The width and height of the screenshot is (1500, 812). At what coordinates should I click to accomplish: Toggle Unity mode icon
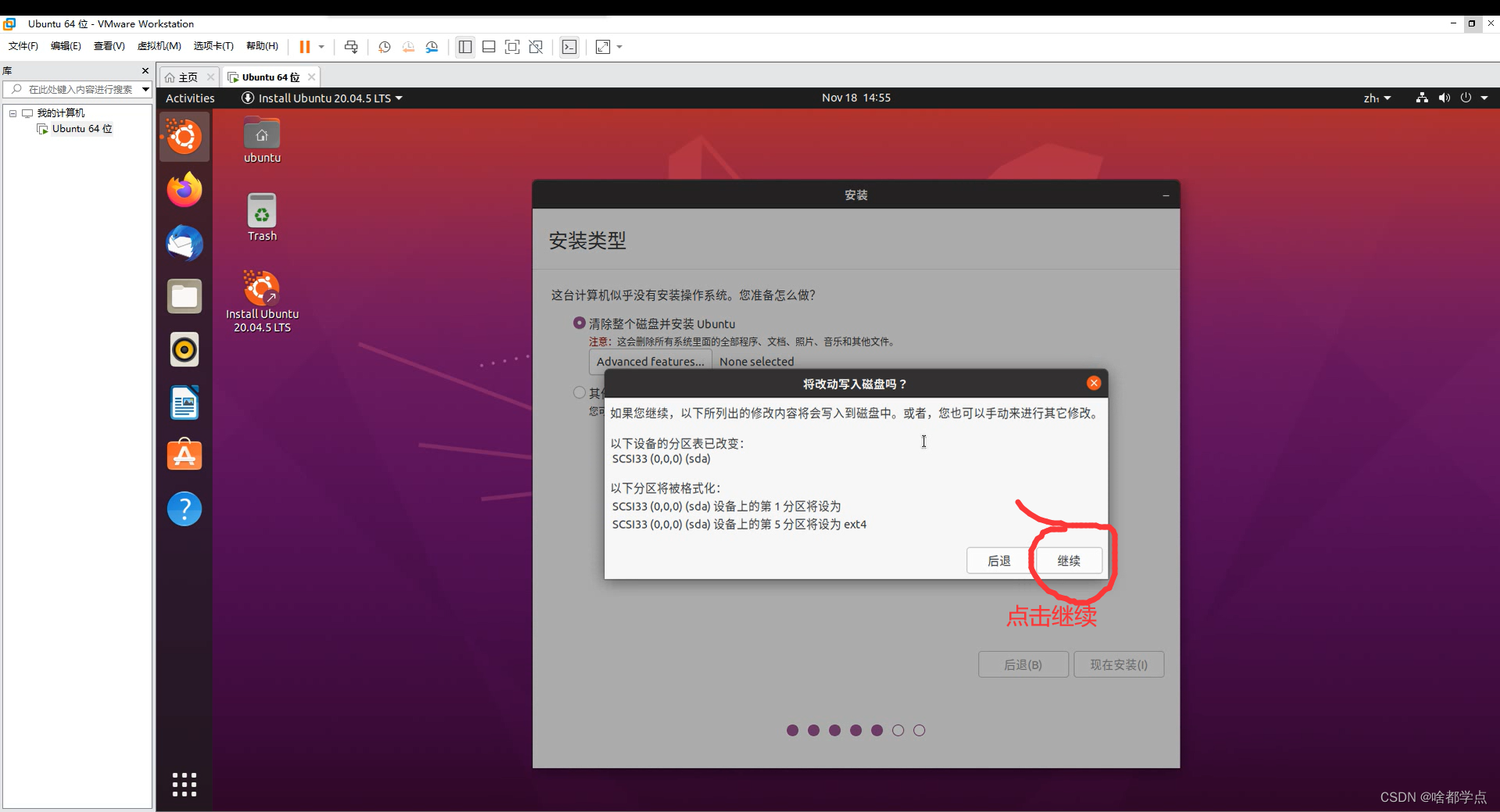click(x=536, y=47)
